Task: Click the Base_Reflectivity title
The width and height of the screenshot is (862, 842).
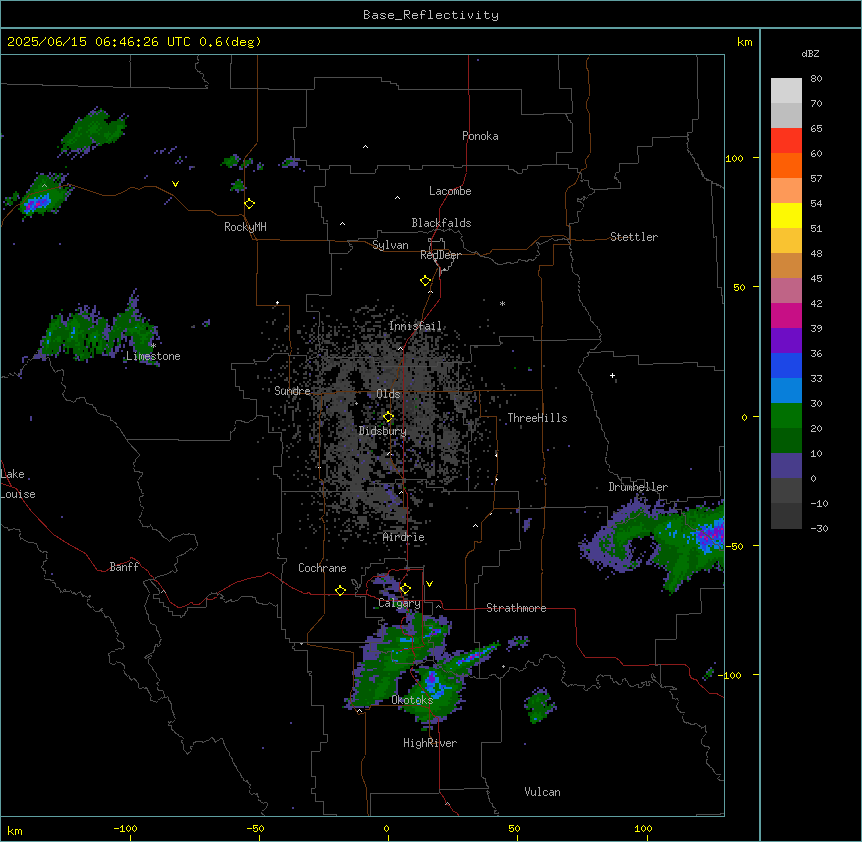Action: pos(431,15)
